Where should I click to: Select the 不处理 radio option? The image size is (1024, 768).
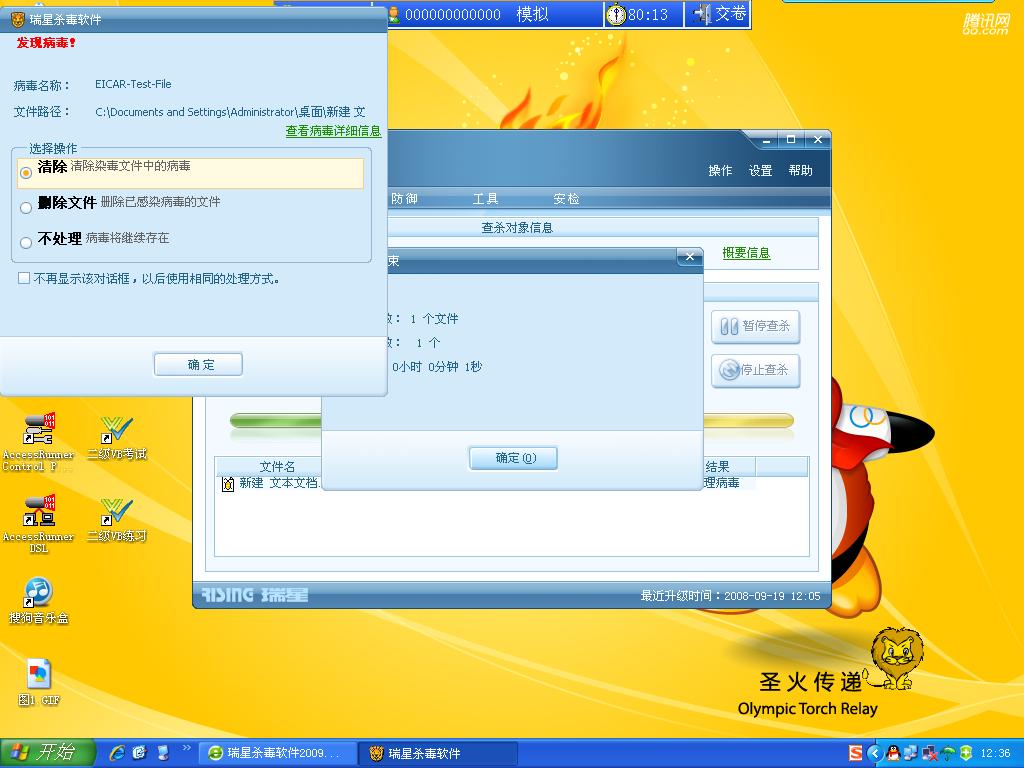point(26,243)
